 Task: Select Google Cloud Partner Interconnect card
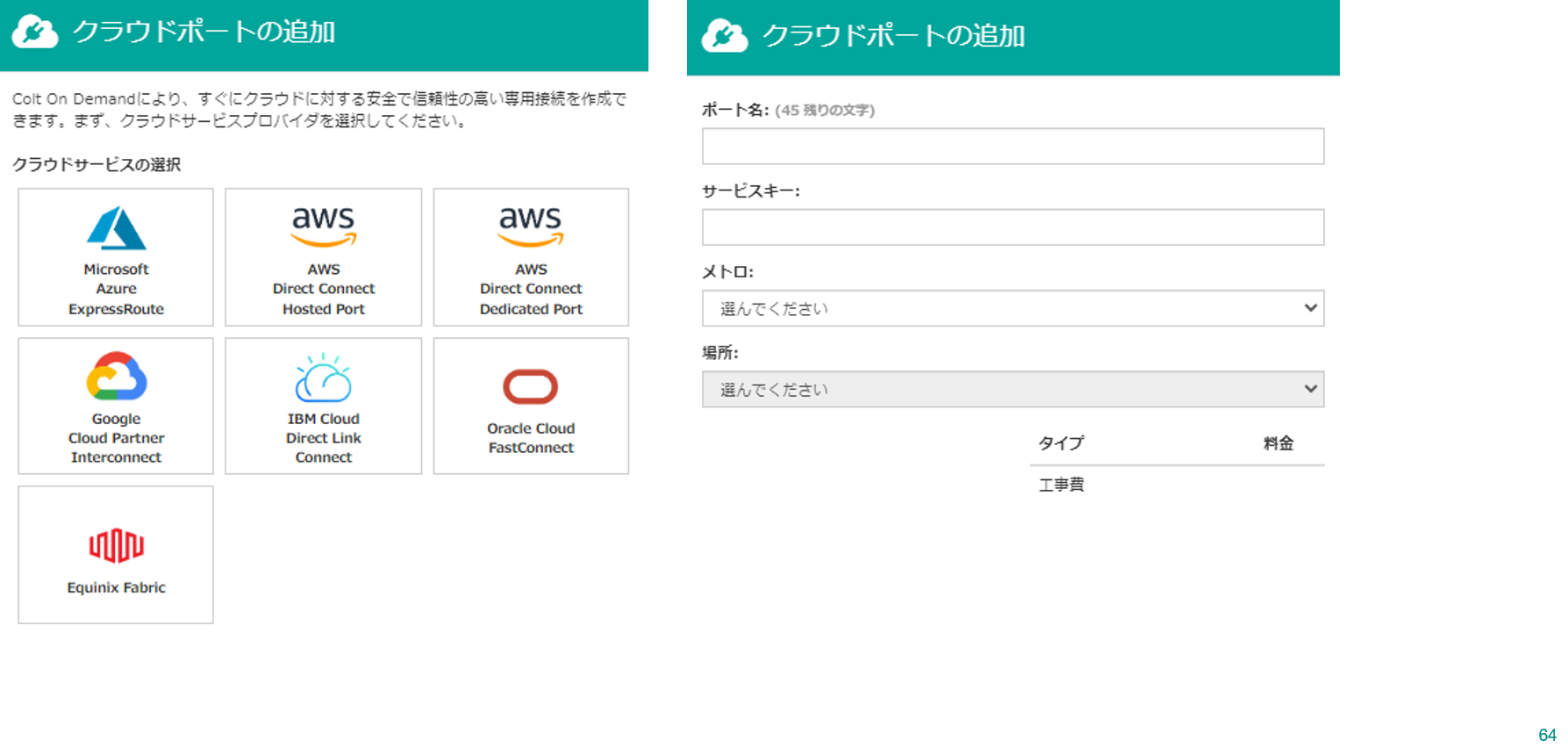pos(116,406)
